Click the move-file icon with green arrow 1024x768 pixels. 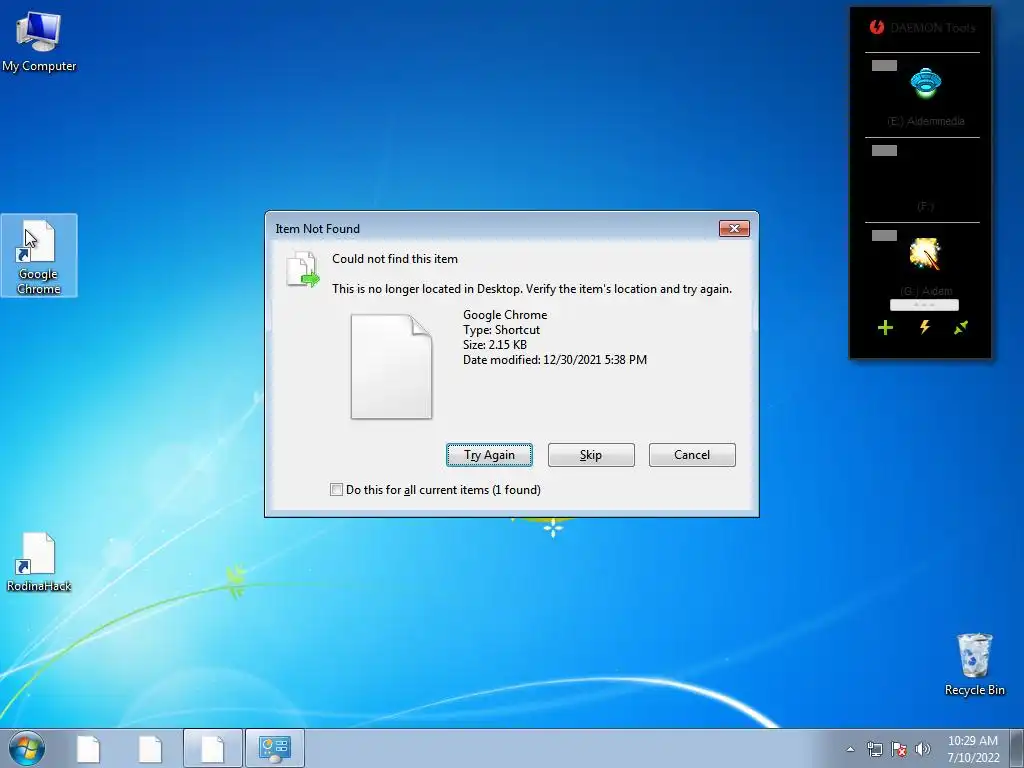[303, 269]
